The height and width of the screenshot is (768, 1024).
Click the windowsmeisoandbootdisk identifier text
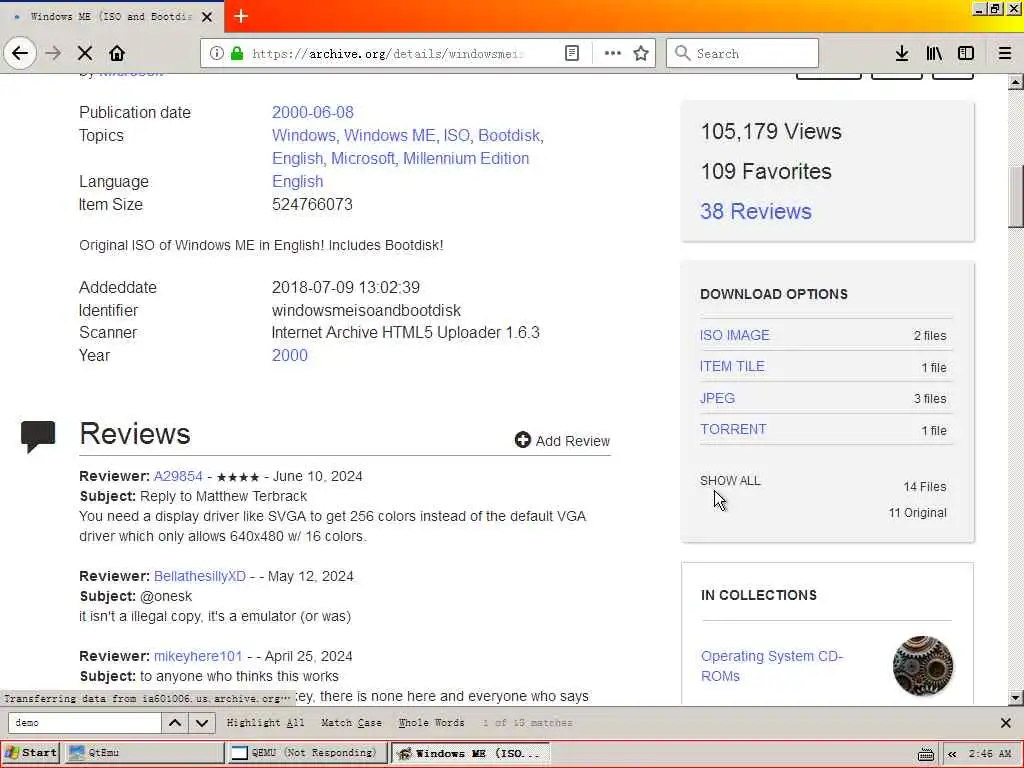366,310
